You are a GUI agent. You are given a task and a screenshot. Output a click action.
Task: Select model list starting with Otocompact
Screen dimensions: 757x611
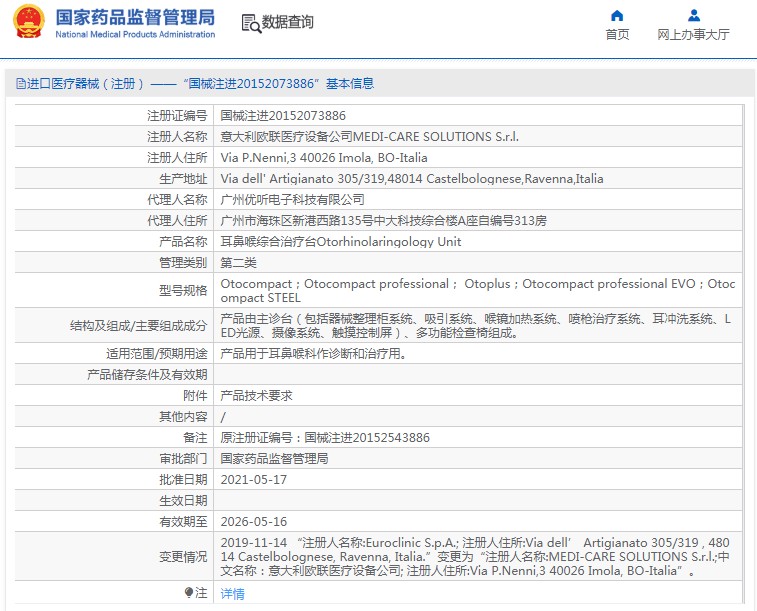point(477,291)
